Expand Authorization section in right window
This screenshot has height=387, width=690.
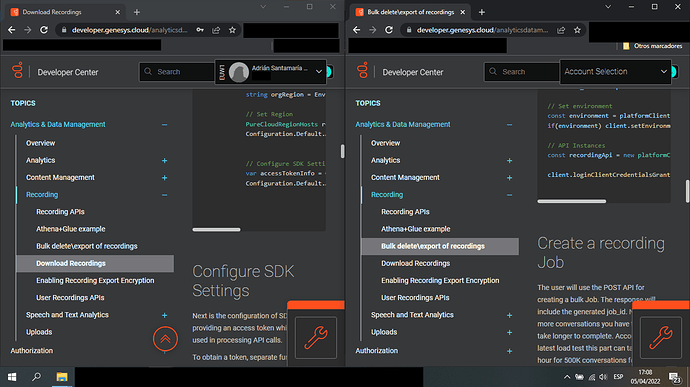click(x=509, y=351)
